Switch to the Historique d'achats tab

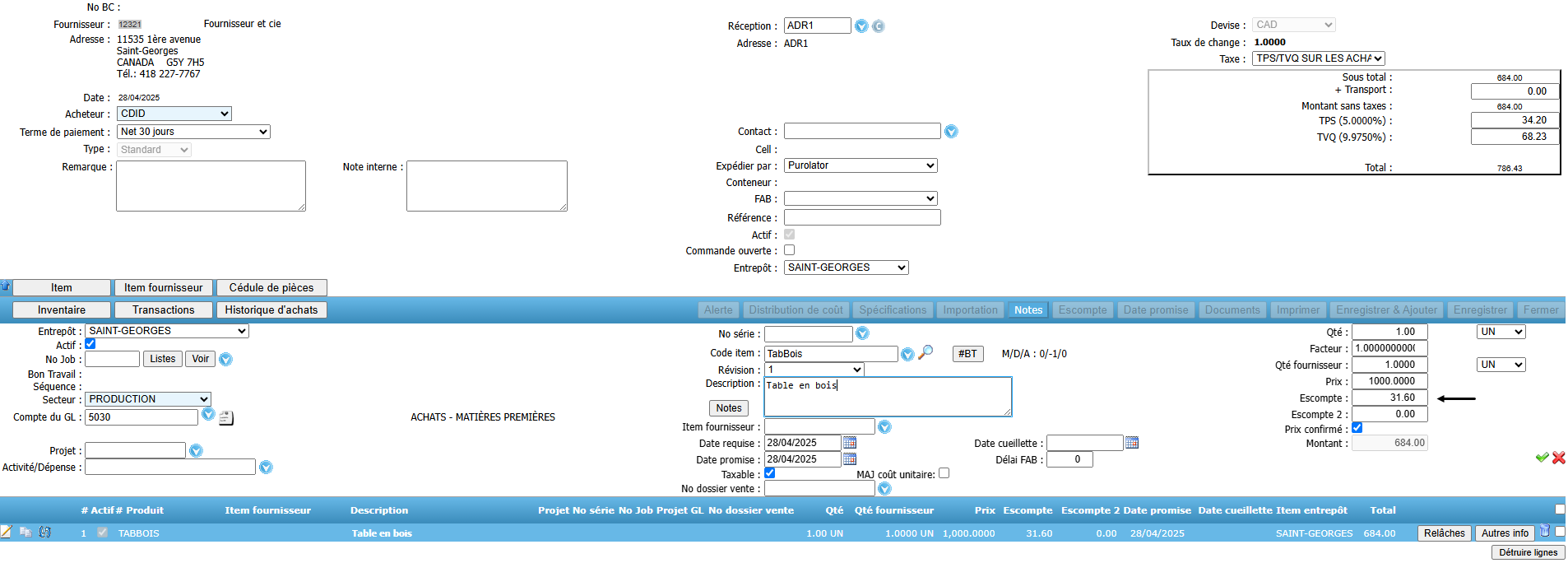point(271,309)
